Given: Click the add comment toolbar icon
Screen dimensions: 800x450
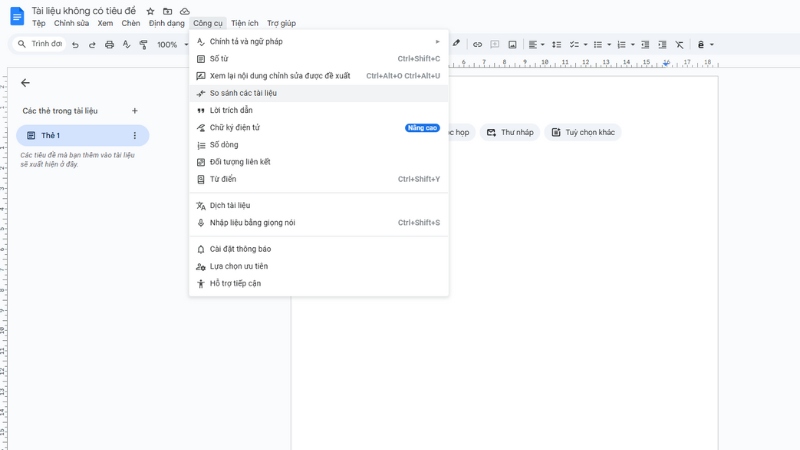Looking at the screenshot, I should pos(494,45).
